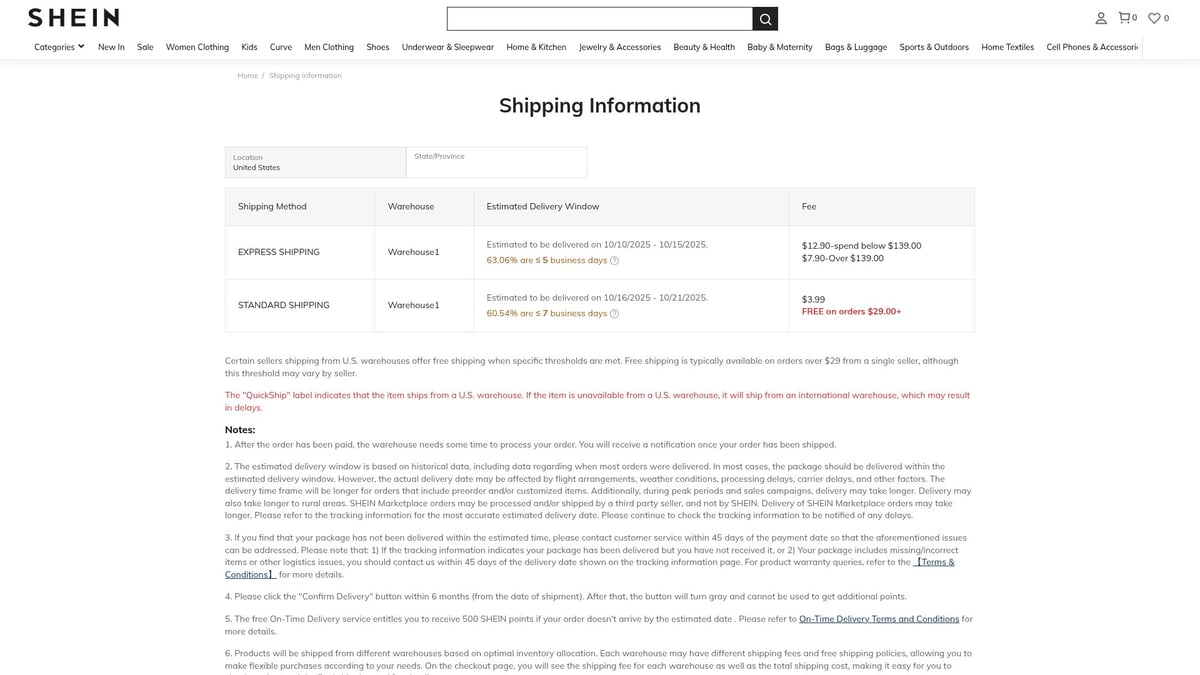The height and width of the screenshot is (675, 1200).
Task: Click inside the search input field
Action: pyautogui.click(x=600, y=18)
